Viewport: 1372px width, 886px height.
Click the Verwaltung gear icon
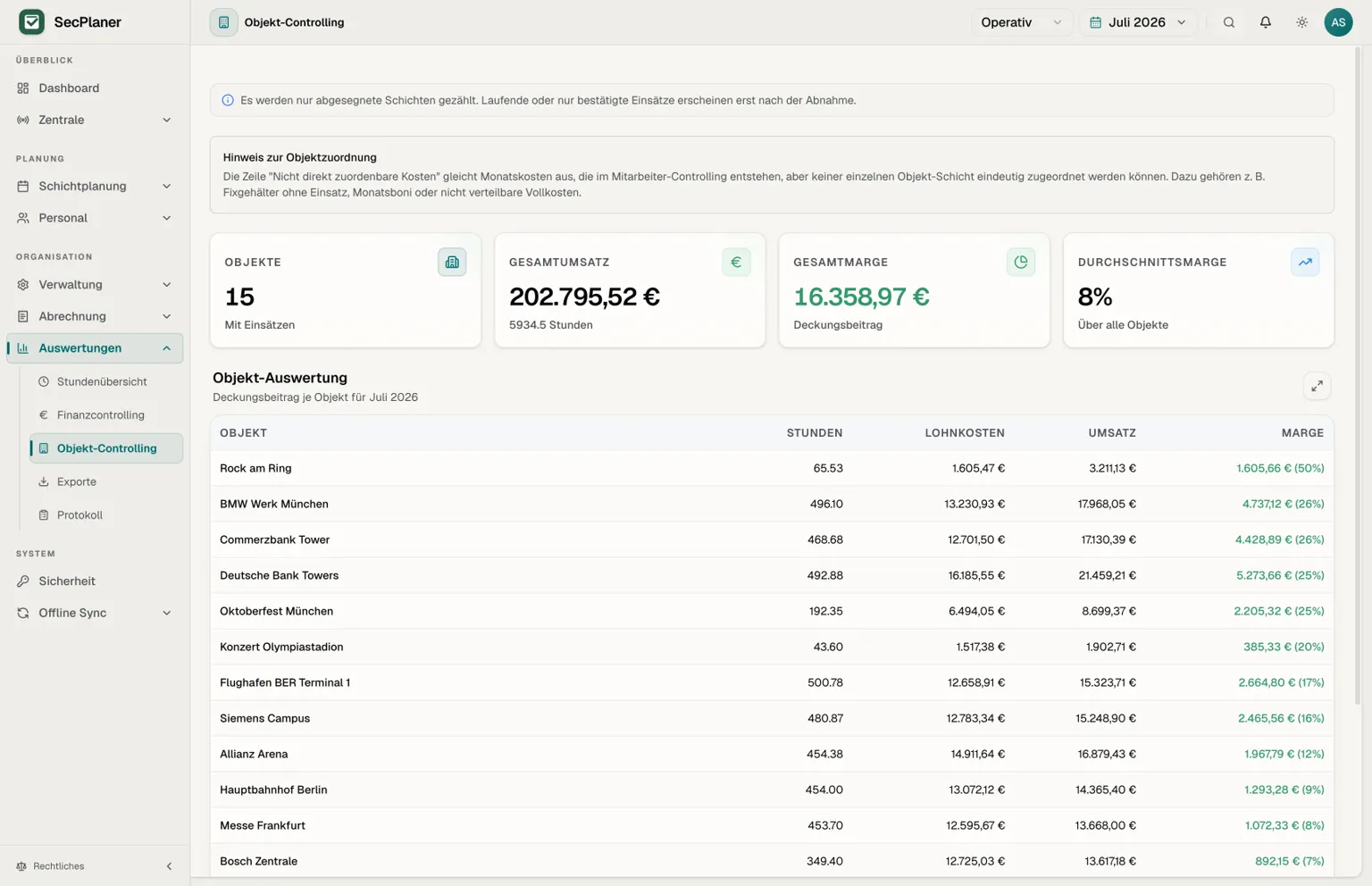click(x=23, y=285)
